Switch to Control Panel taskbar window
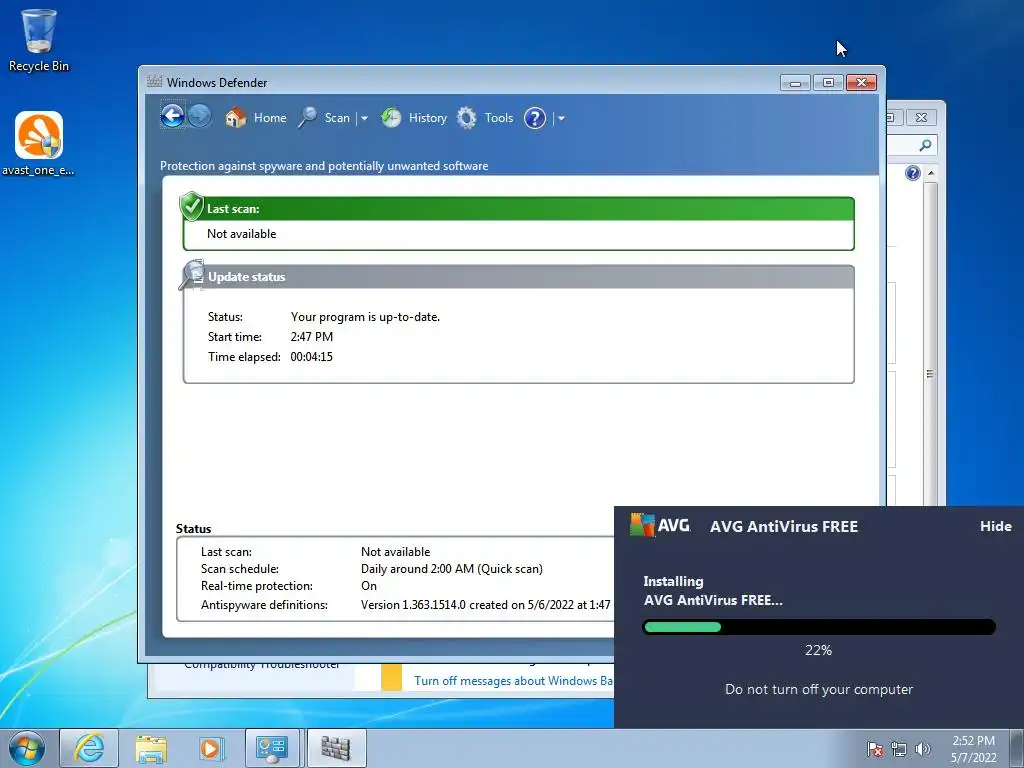The width and height of the screenshot is (1024, 768). coord(272,748)
